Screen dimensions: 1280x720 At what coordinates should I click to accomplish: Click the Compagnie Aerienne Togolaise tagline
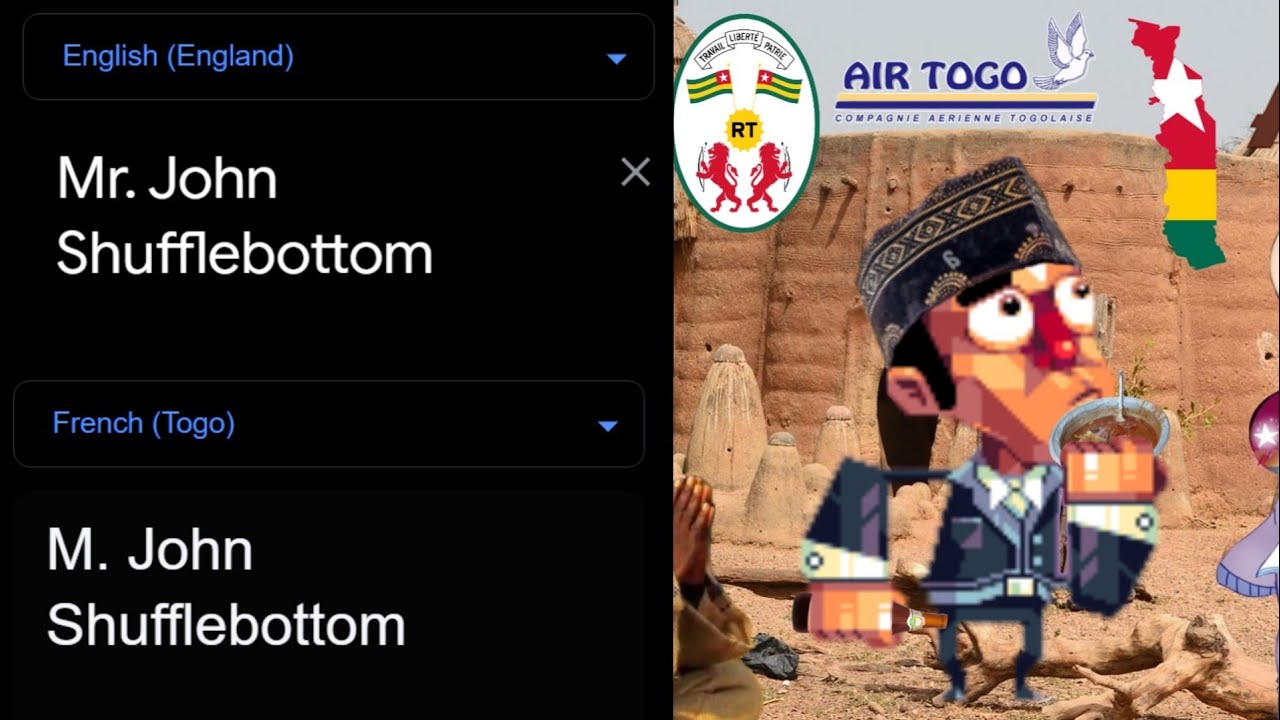(965, 117)
